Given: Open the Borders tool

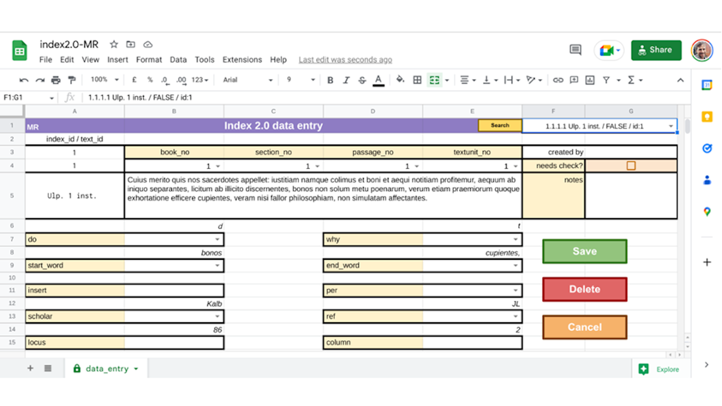Looking at the screenshot, I should (x=417, y=80).
